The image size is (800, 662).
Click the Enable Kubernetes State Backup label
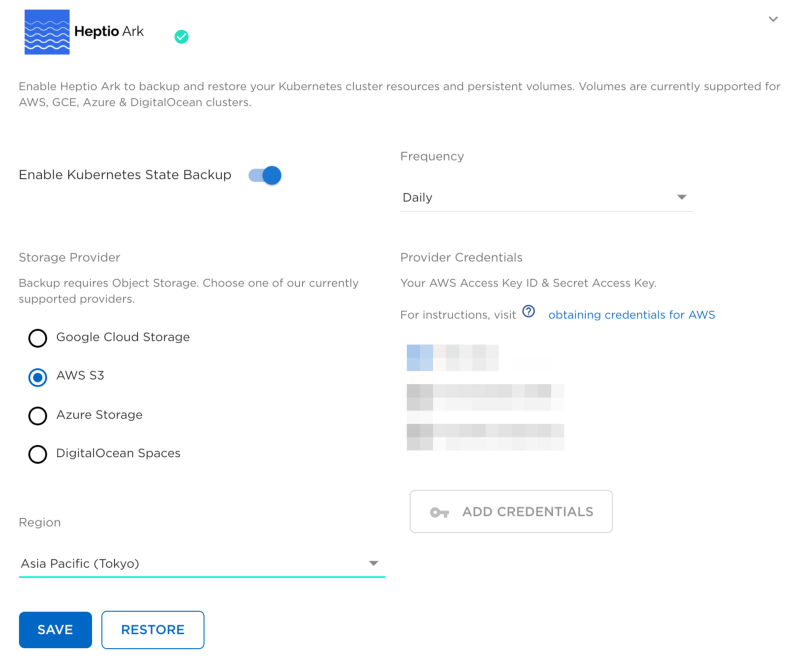click(x=125, y=175)
